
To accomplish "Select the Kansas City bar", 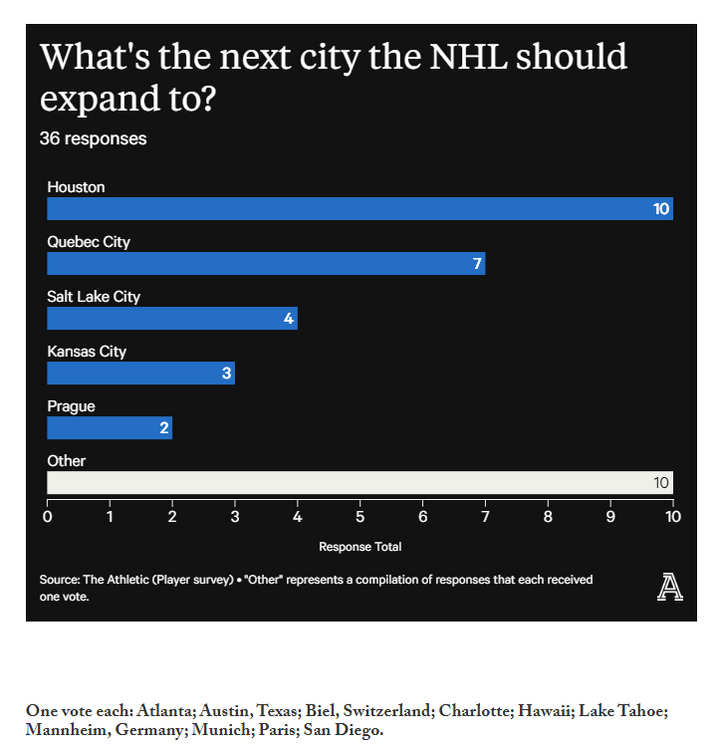I will [140, 373].
